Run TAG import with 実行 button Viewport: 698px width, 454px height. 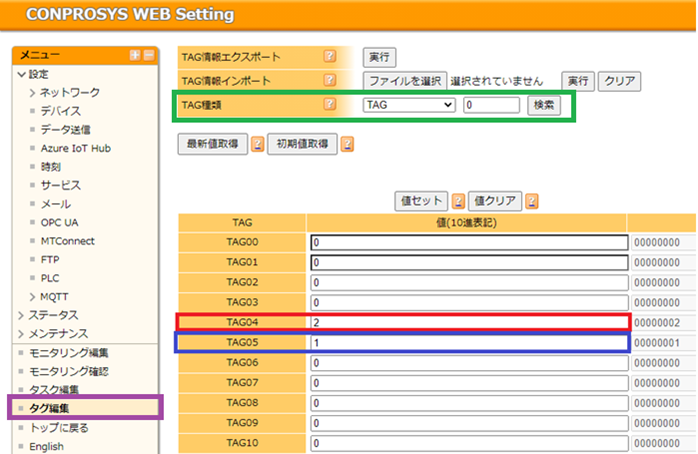(578, 81)
